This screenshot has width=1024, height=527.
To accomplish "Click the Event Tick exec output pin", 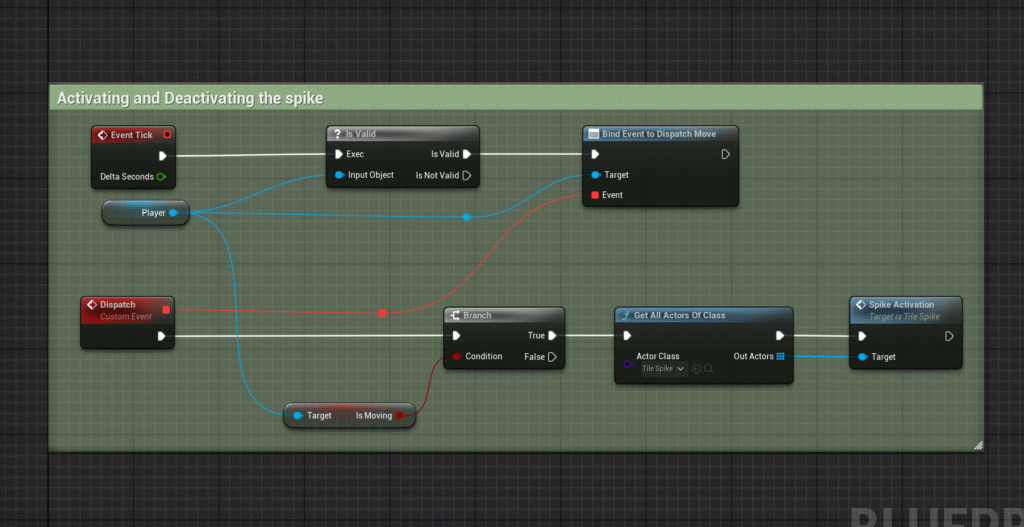I will click(163, 155).
